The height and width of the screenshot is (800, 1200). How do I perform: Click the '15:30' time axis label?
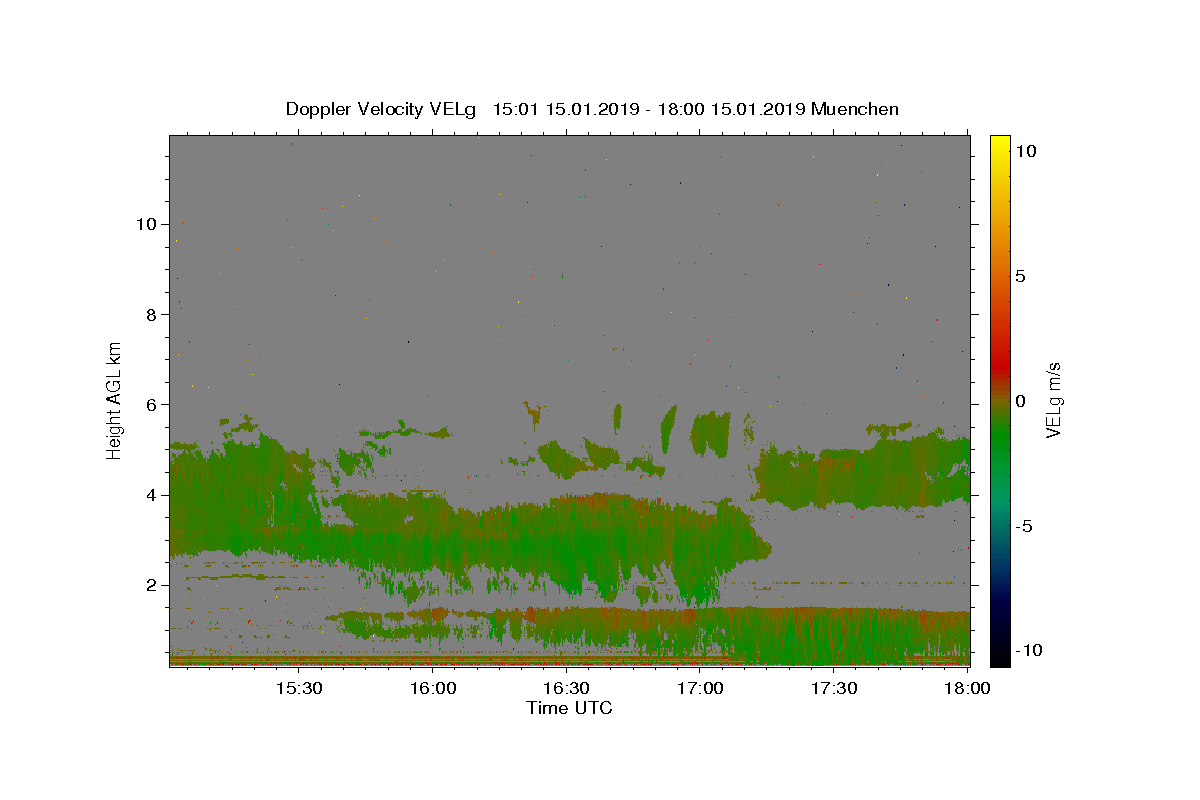click(298, 688)
